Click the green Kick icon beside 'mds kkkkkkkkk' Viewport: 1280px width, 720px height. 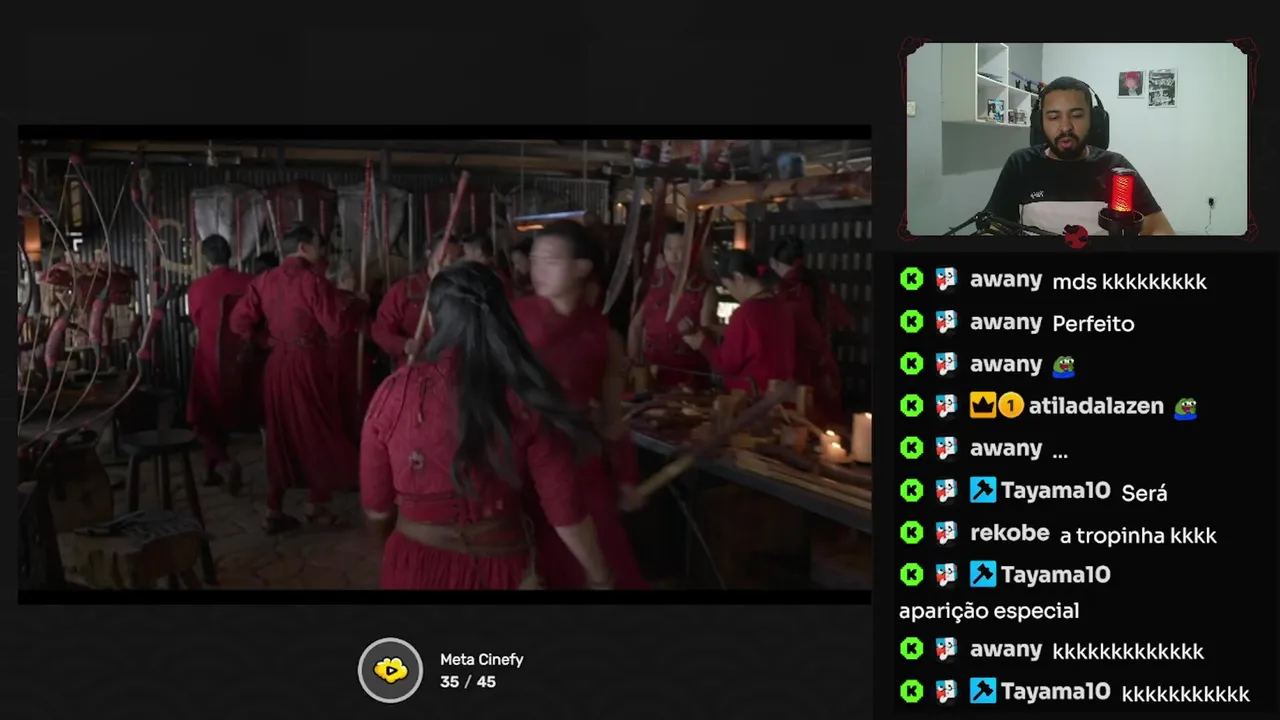pos(911,279)
